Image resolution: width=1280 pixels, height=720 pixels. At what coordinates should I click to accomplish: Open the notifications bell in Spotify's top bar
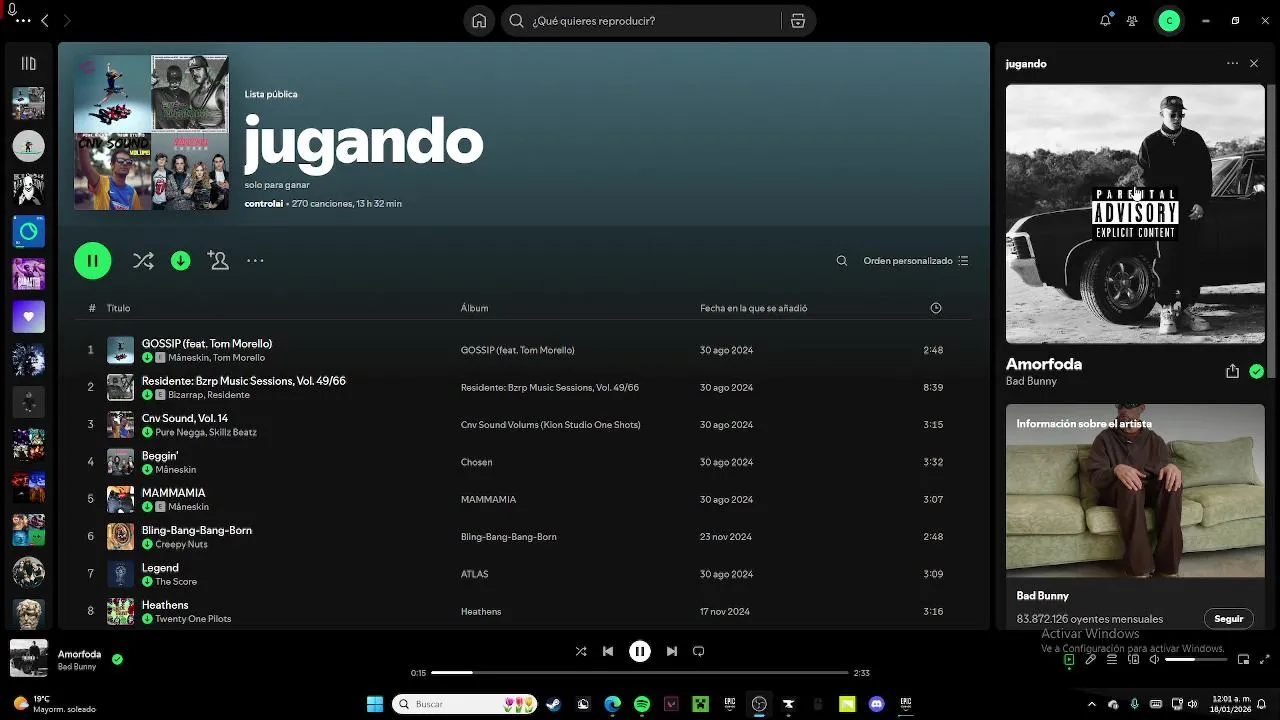pos(1105,21)
